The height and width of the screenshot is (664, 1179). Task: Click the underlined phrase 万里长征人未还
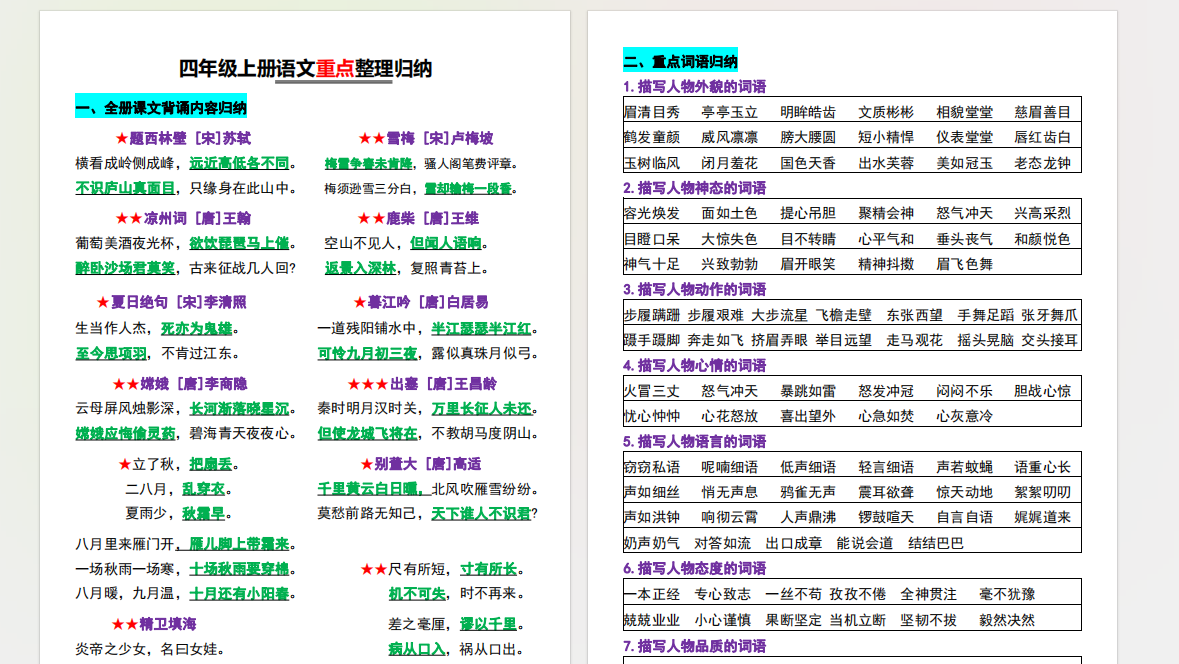tap(481, 409)
